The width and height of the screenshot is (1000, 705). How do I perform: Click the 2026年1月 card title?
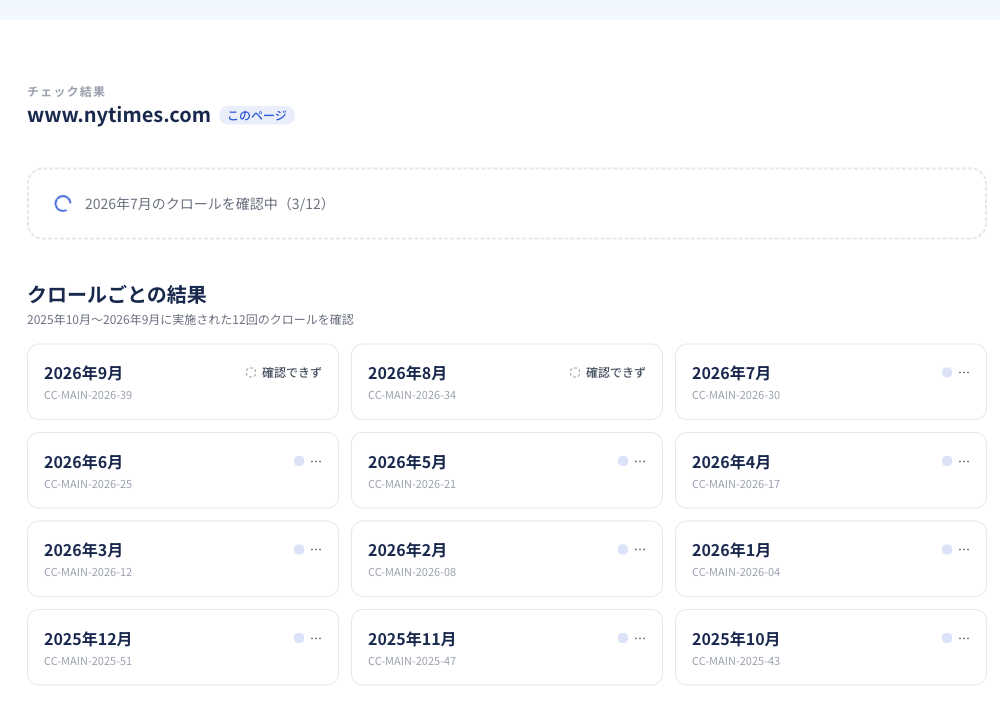pos(731,550)
